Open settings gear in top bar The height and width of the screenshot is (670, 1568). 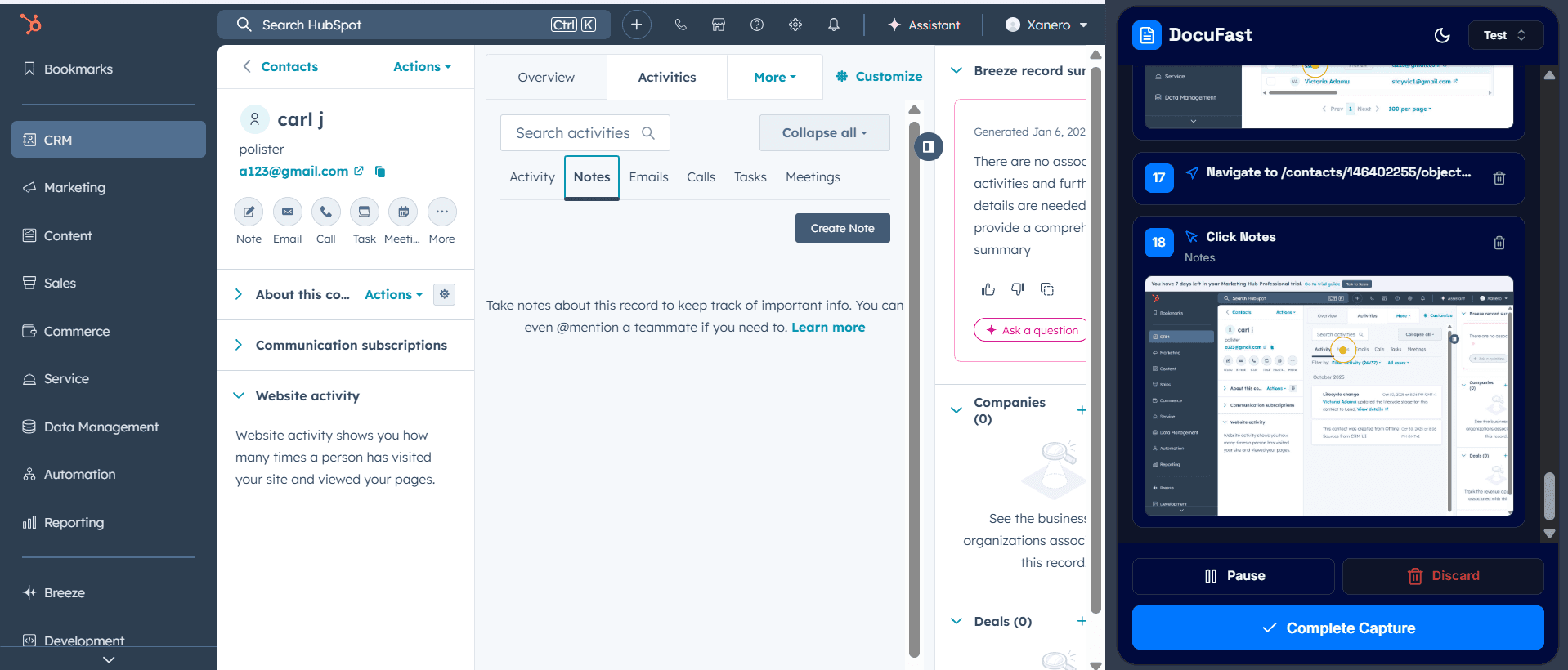click(795, 25)
